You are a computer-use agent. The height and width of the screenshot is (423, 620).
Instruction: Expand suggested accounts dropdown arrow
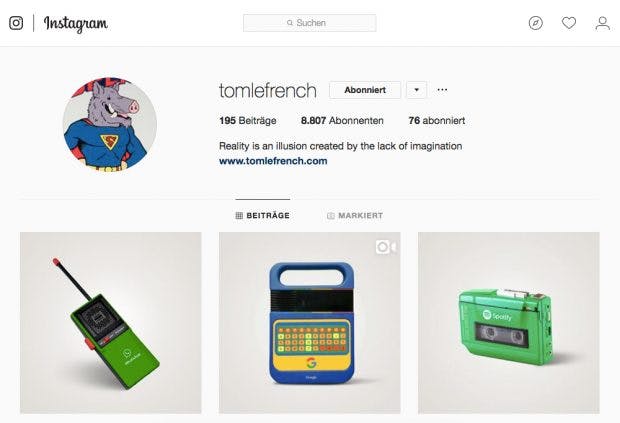416,90
